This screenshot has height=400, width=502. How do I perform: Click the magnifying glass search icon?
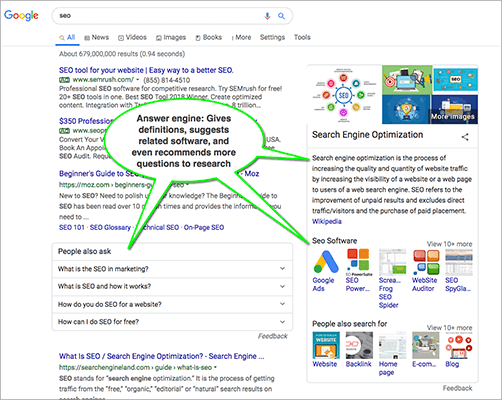[x=282, y=16]
